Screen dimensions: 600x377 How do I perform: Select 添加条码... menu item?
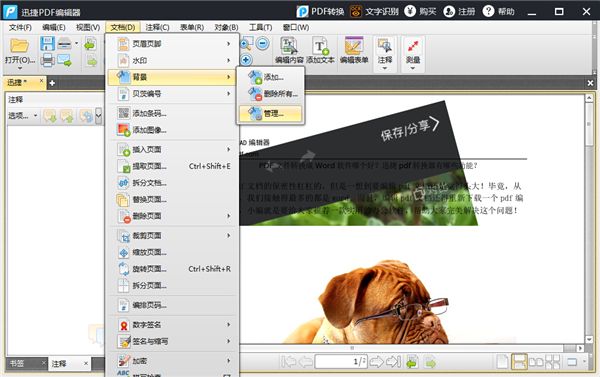pos(172,113)
